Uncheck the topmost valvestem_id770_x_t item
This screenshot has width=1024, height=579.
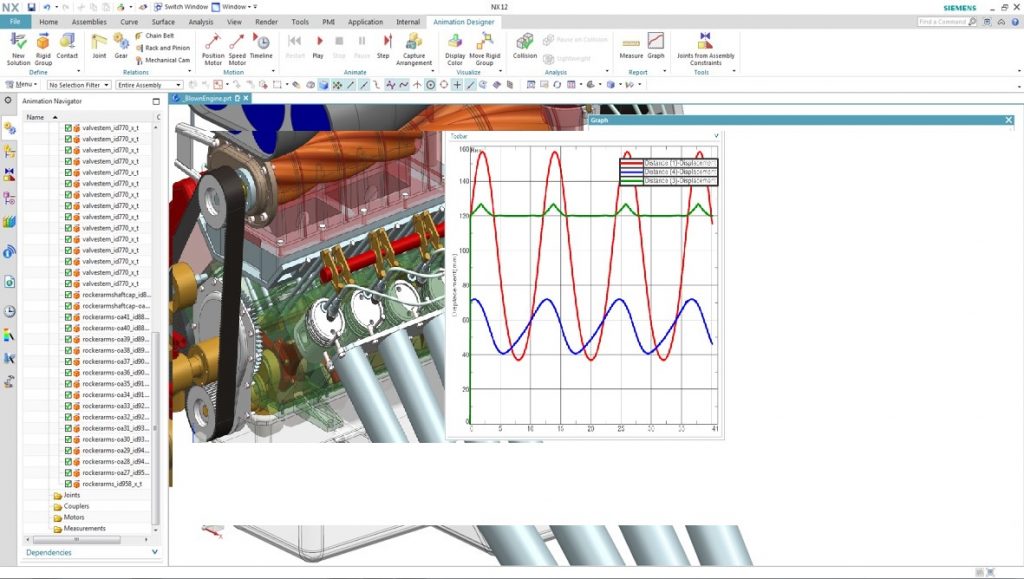68,128
